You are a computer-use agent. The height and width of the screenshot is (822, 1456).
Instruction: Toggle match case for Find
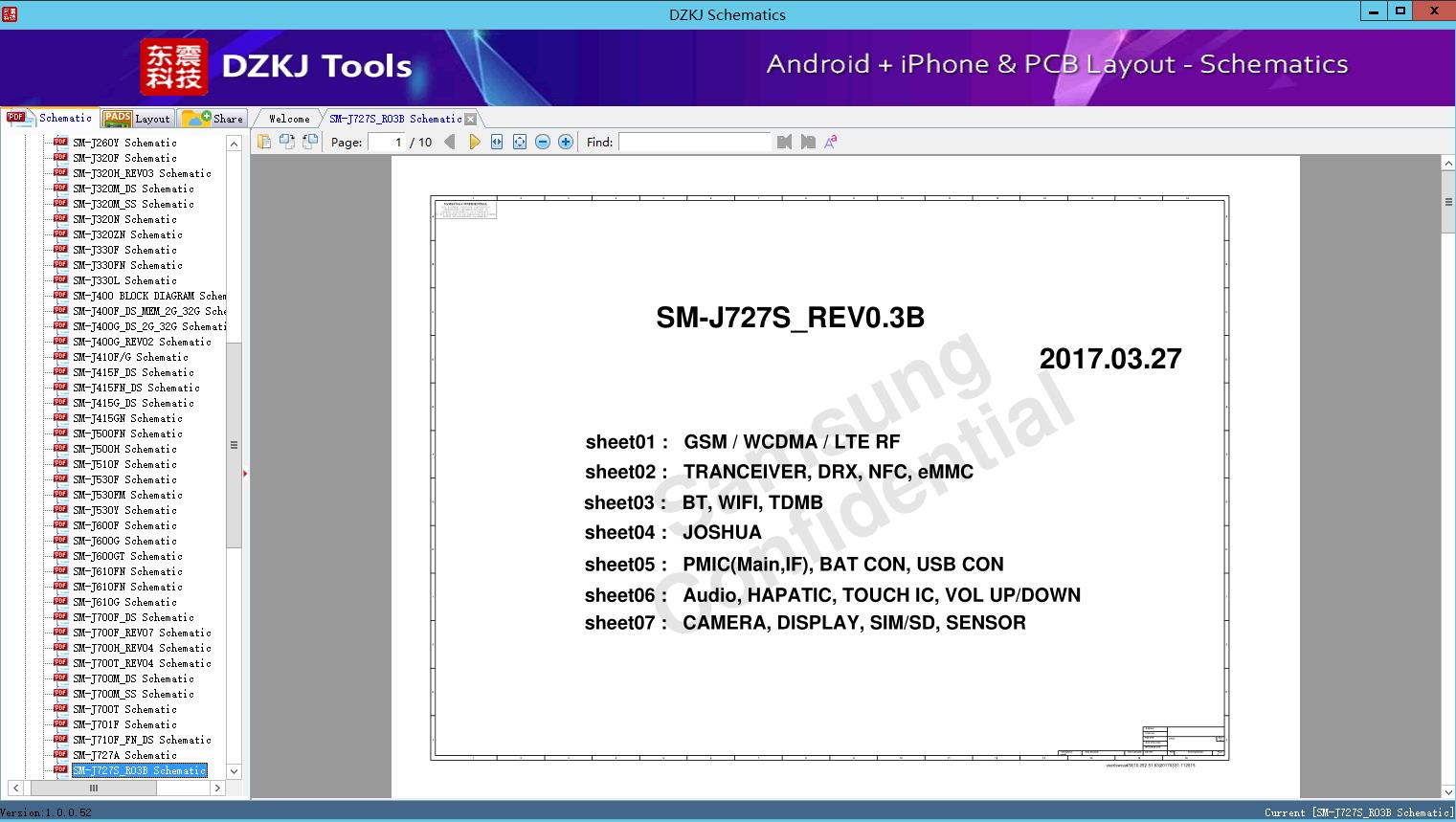click(x=831, y=142)
